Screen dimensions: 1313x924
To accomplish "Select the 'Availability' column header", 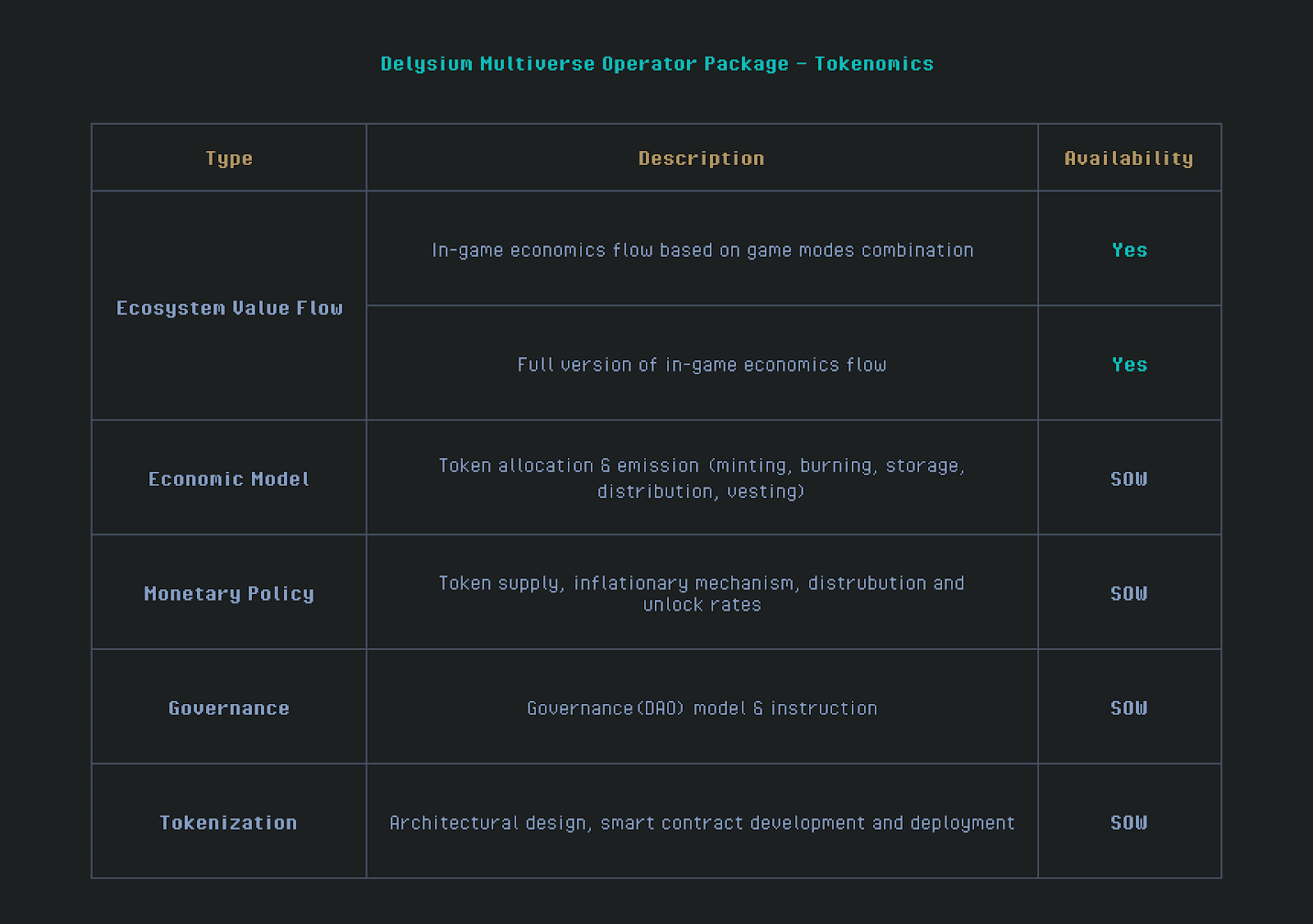I will (x=1129, y=159).
